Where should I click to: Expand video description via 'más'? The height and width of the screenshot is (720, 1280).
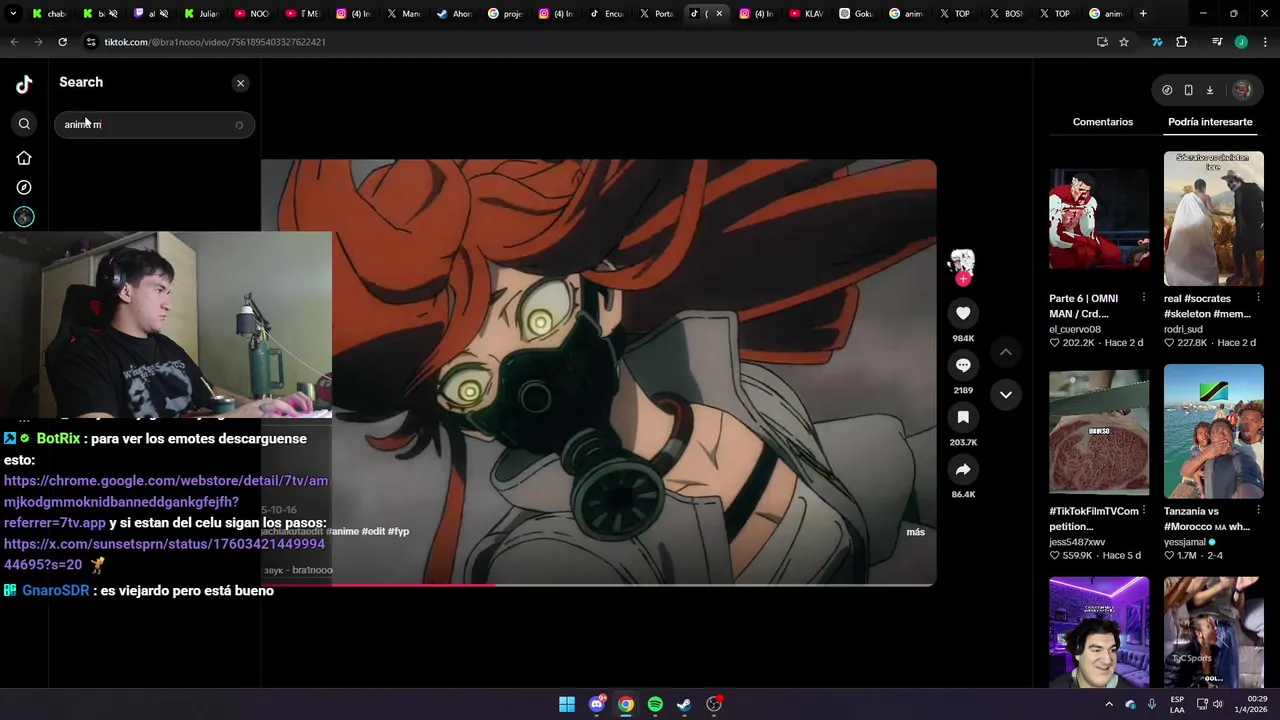(915, 532)
